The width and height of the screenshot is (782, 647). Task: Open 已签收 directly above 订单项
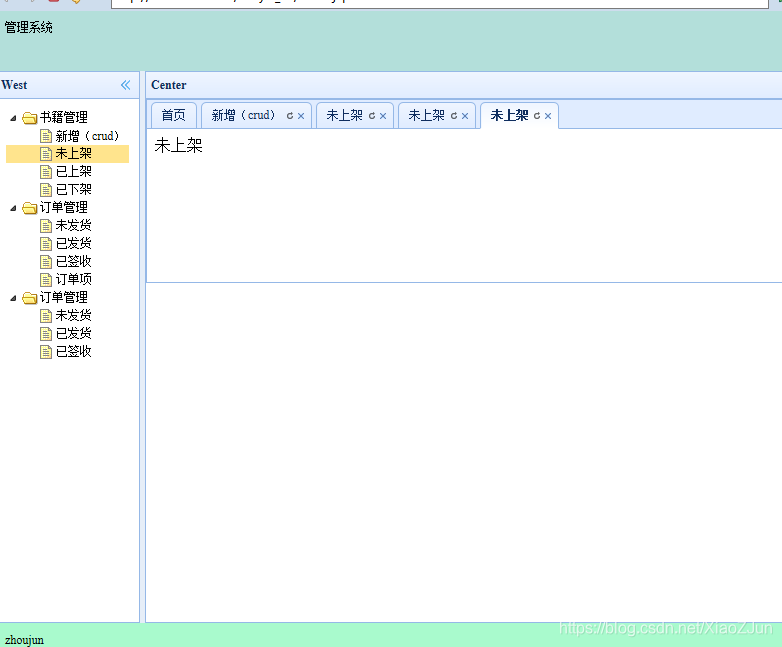[x=73, y=262]
